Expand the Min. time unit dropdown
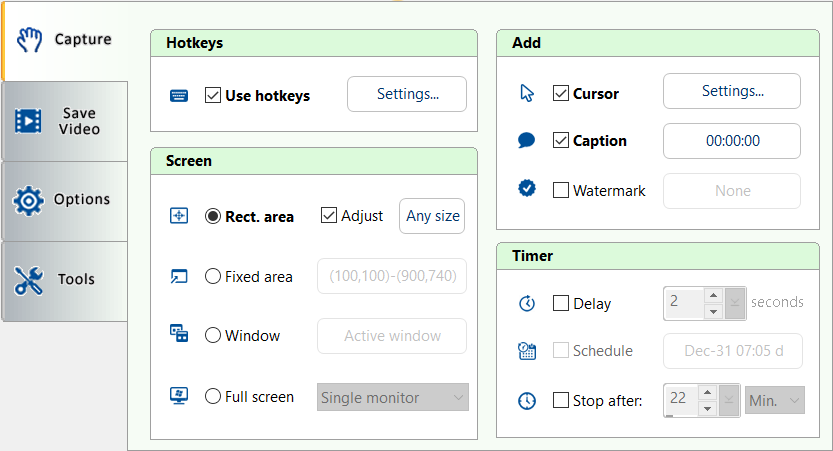The height and width of the screenshot is (451, 833). (x=775, y=401)
